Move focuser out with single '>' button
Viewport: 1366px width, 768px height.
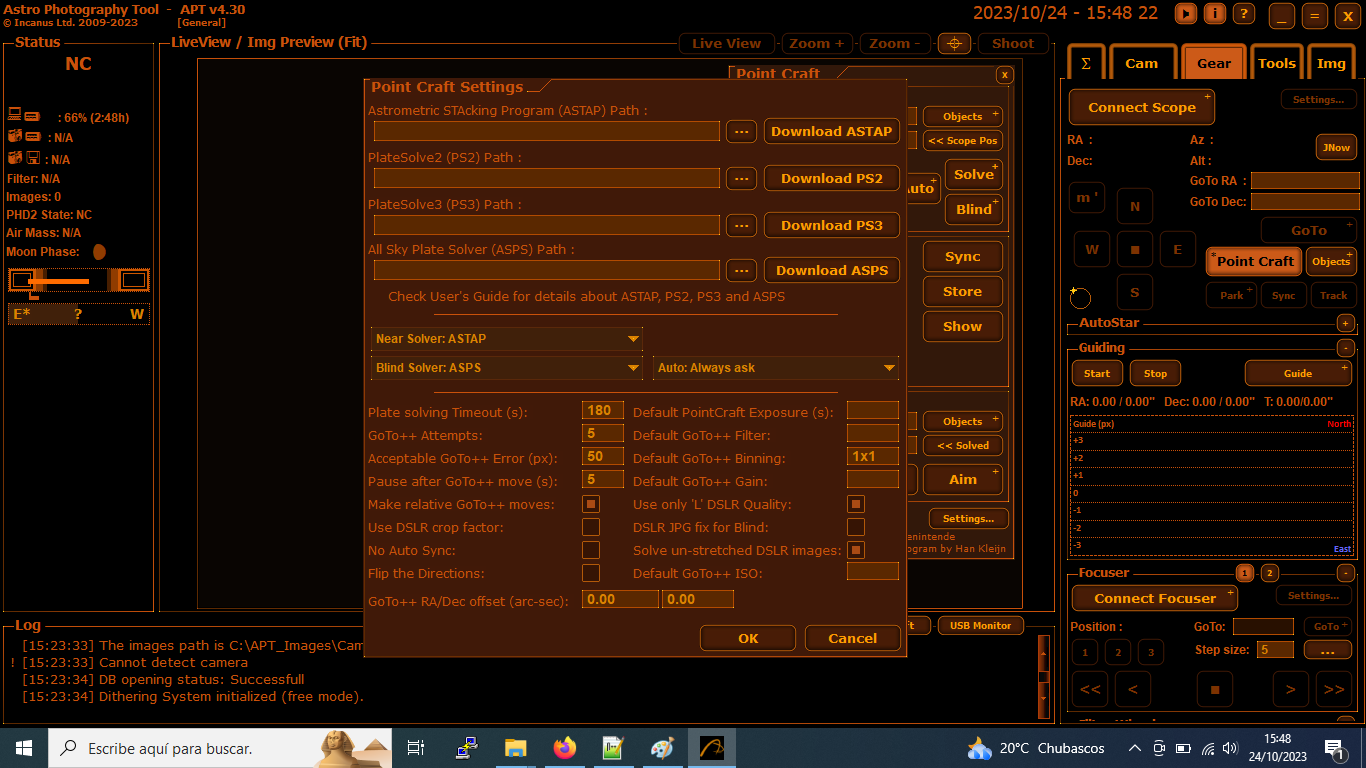1291,689
